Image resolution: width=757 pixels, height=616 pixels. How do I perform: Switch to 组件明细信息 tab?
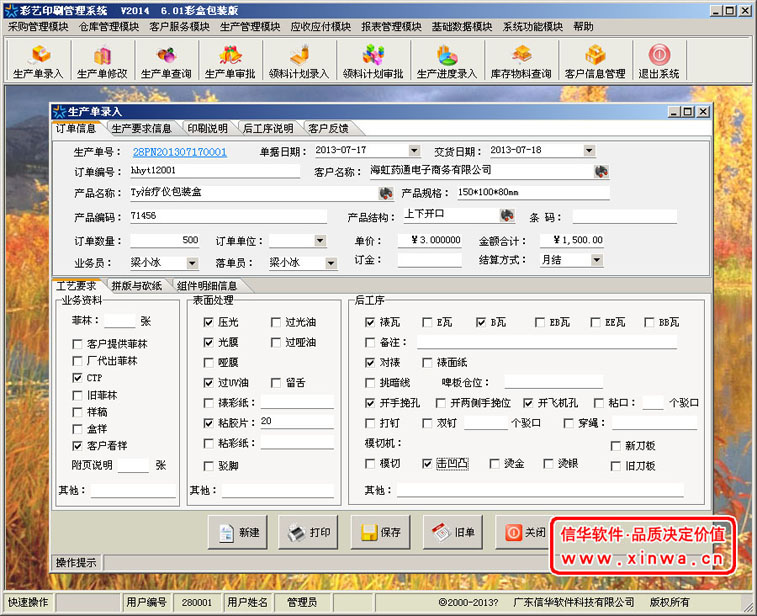pos(207,286)
